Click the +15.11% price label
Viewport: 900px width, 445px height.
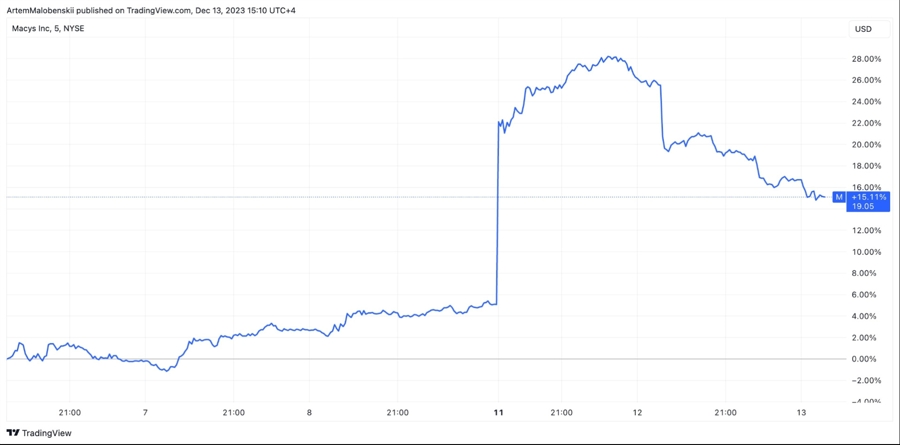click(867, 197)
